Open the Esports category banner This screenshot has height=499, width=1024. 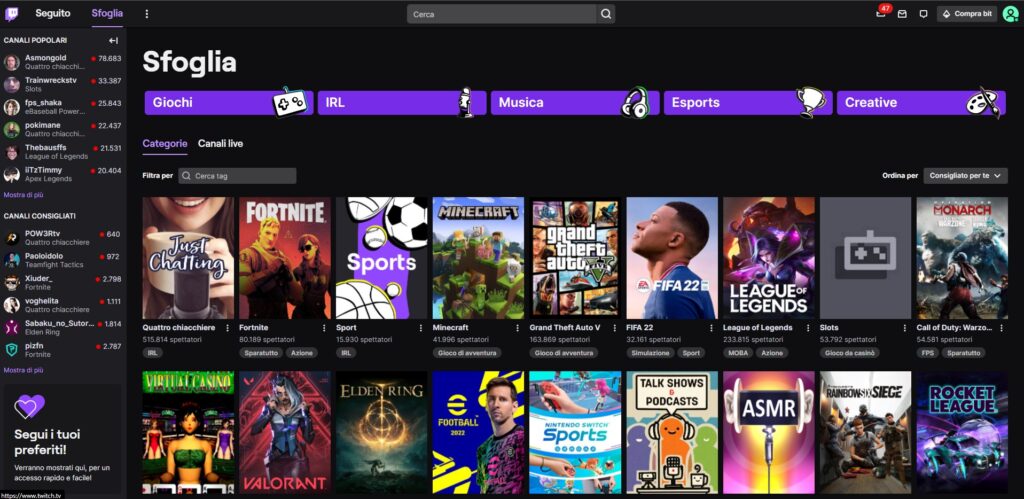(748, 103)
